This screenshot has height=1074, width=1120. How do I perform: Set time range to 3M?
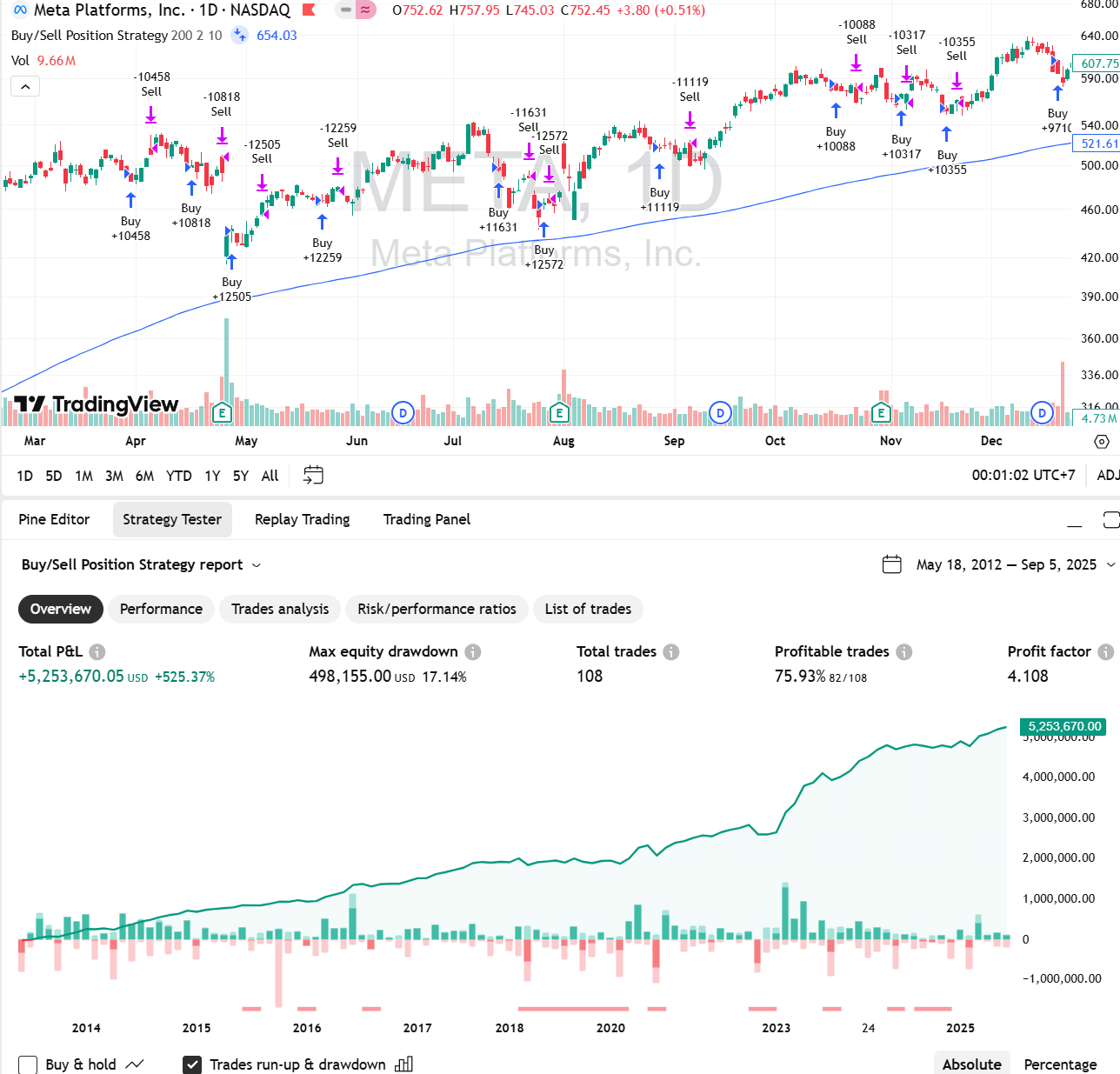(x=114, y=476)
